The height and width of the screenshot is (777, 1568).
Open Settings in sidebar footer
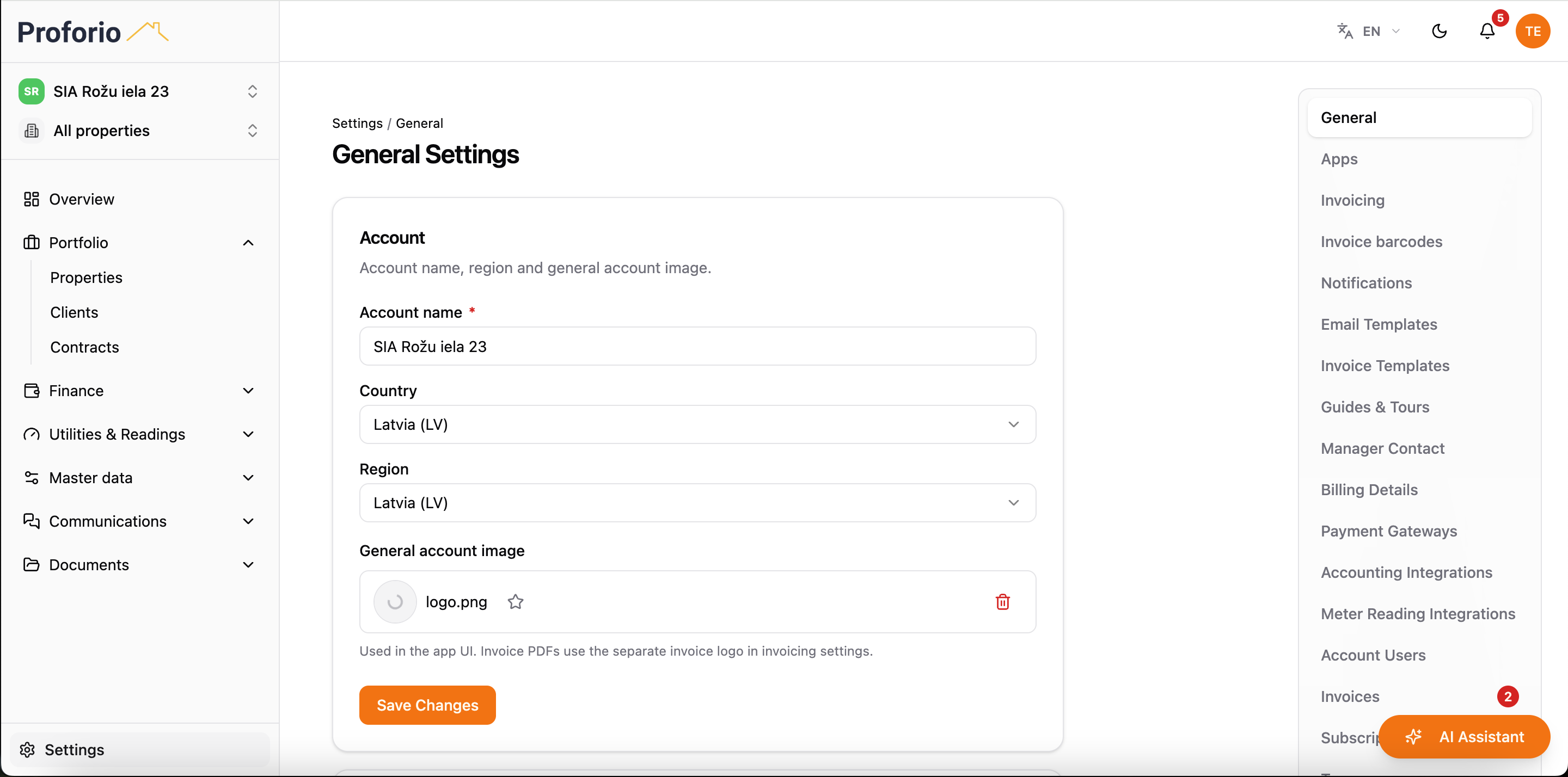[139, 750]
